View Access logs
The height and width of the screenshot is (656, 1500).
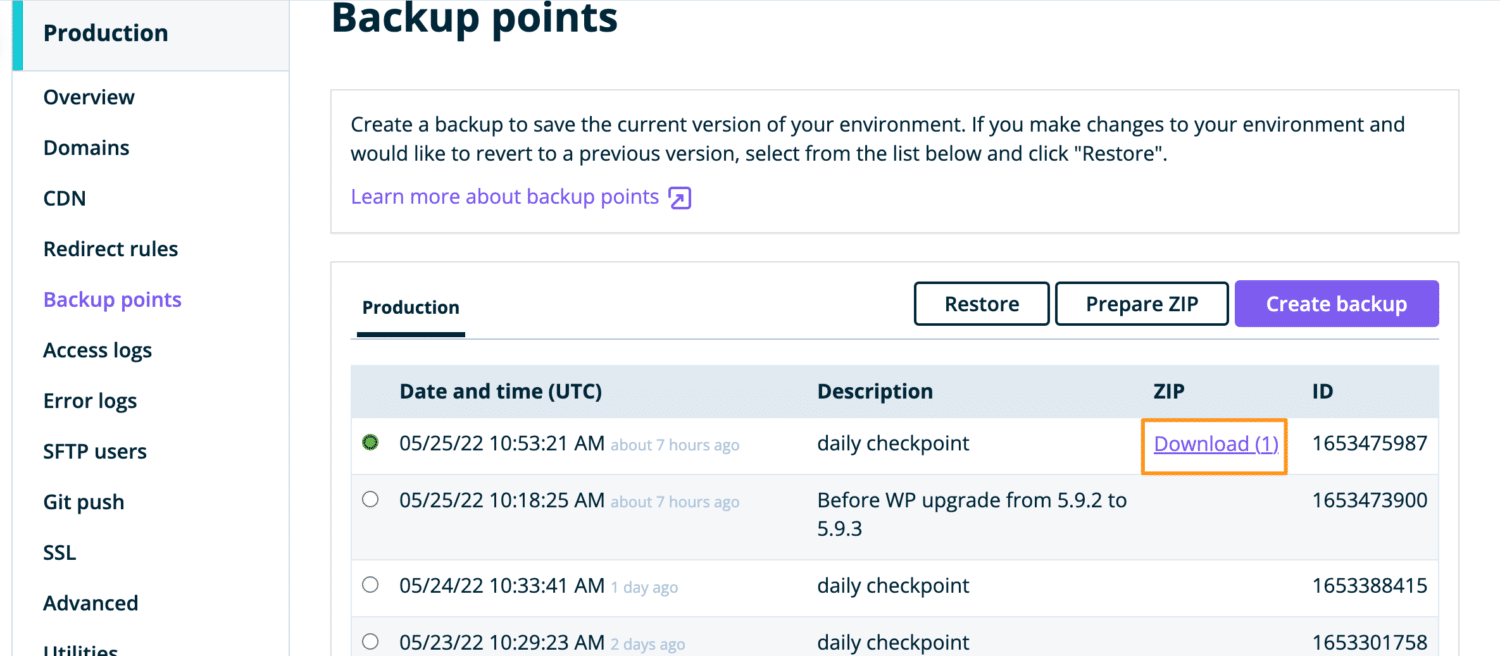click(97, 350)
